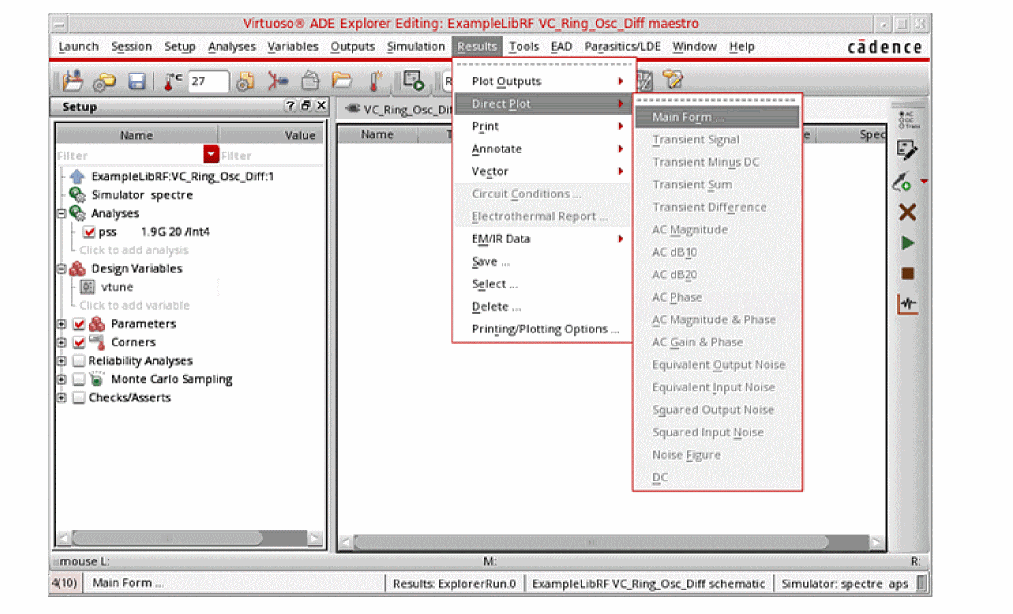This screenshot has width=1013, height=614.
Task: Click the thermometer with spark icon
Action: pos(375,81)
